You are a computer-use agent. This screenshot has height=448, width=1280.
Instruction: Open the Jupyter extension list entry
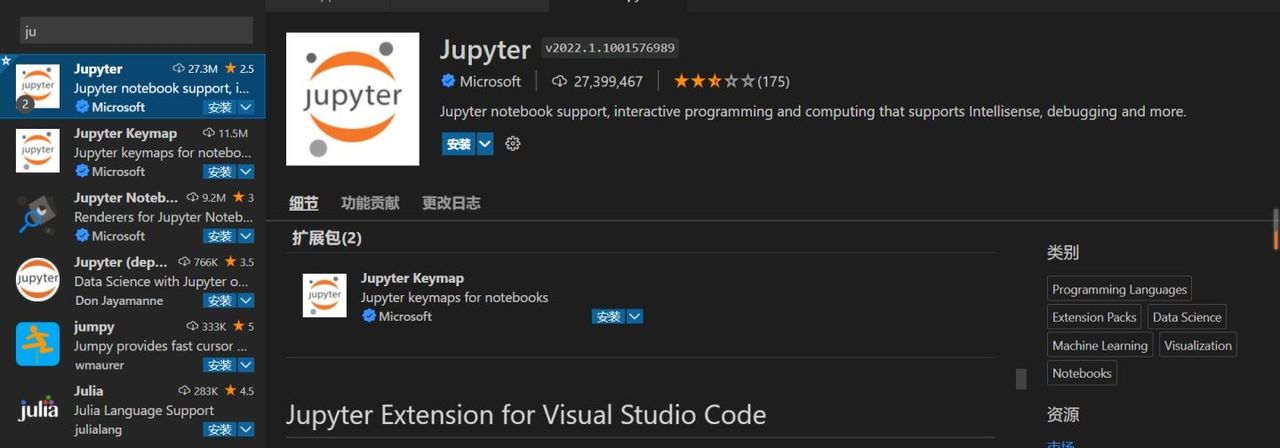133,87
